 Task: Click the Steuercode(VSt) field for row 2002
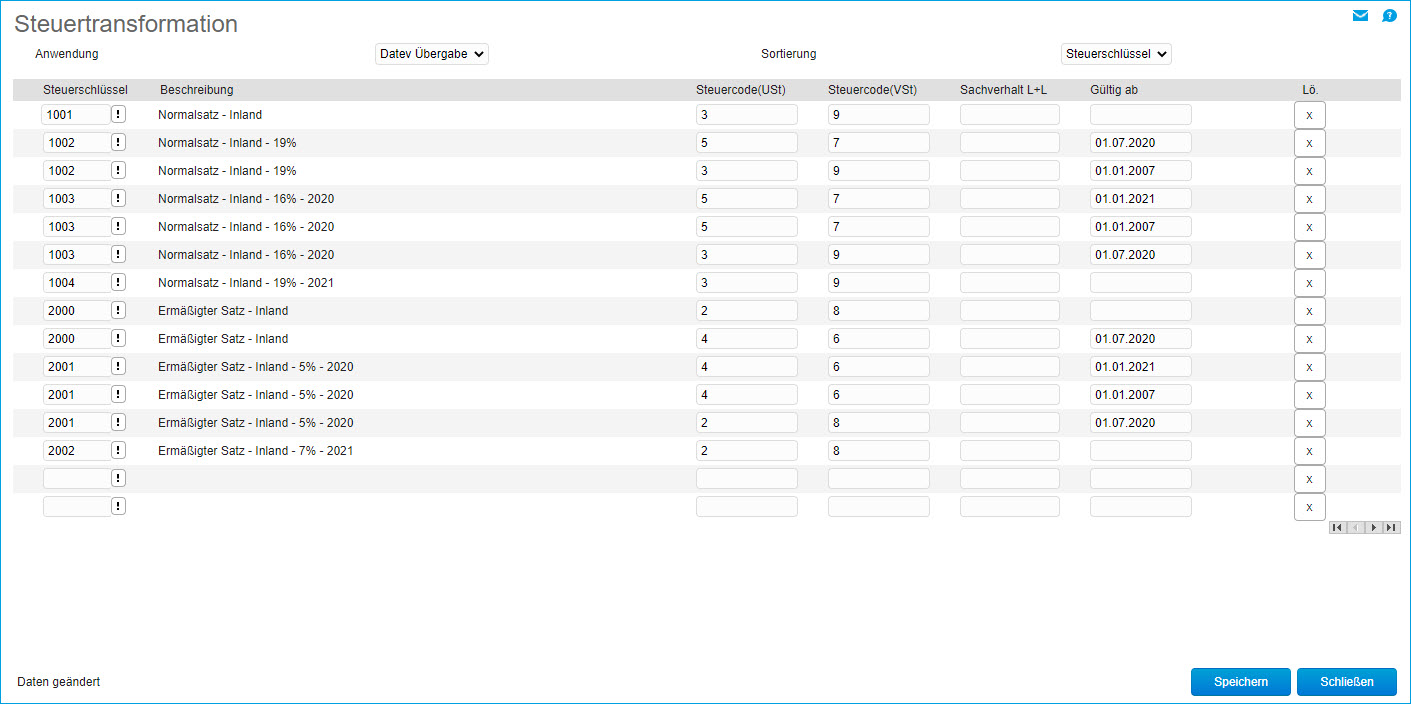[x=878, y=451]
